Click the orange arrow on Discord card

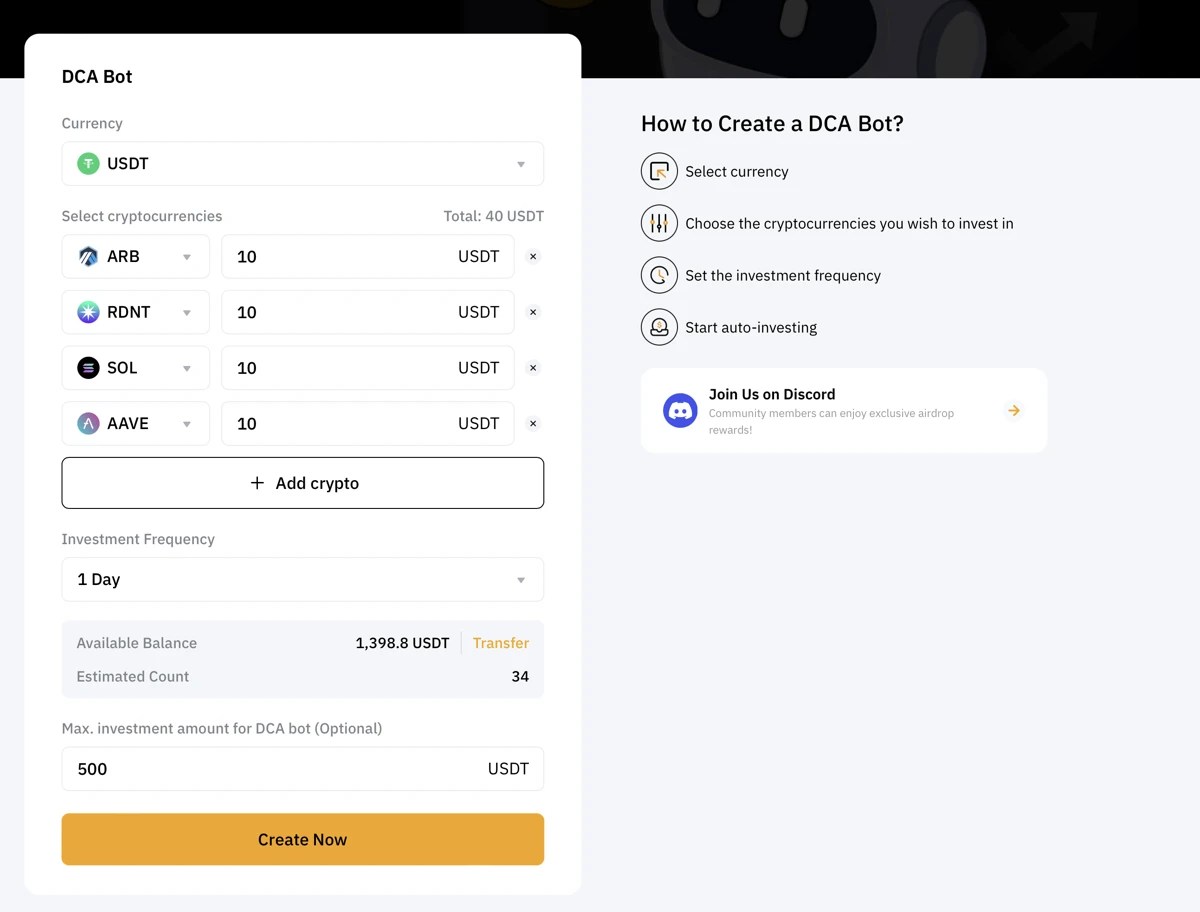[1013, 410]
